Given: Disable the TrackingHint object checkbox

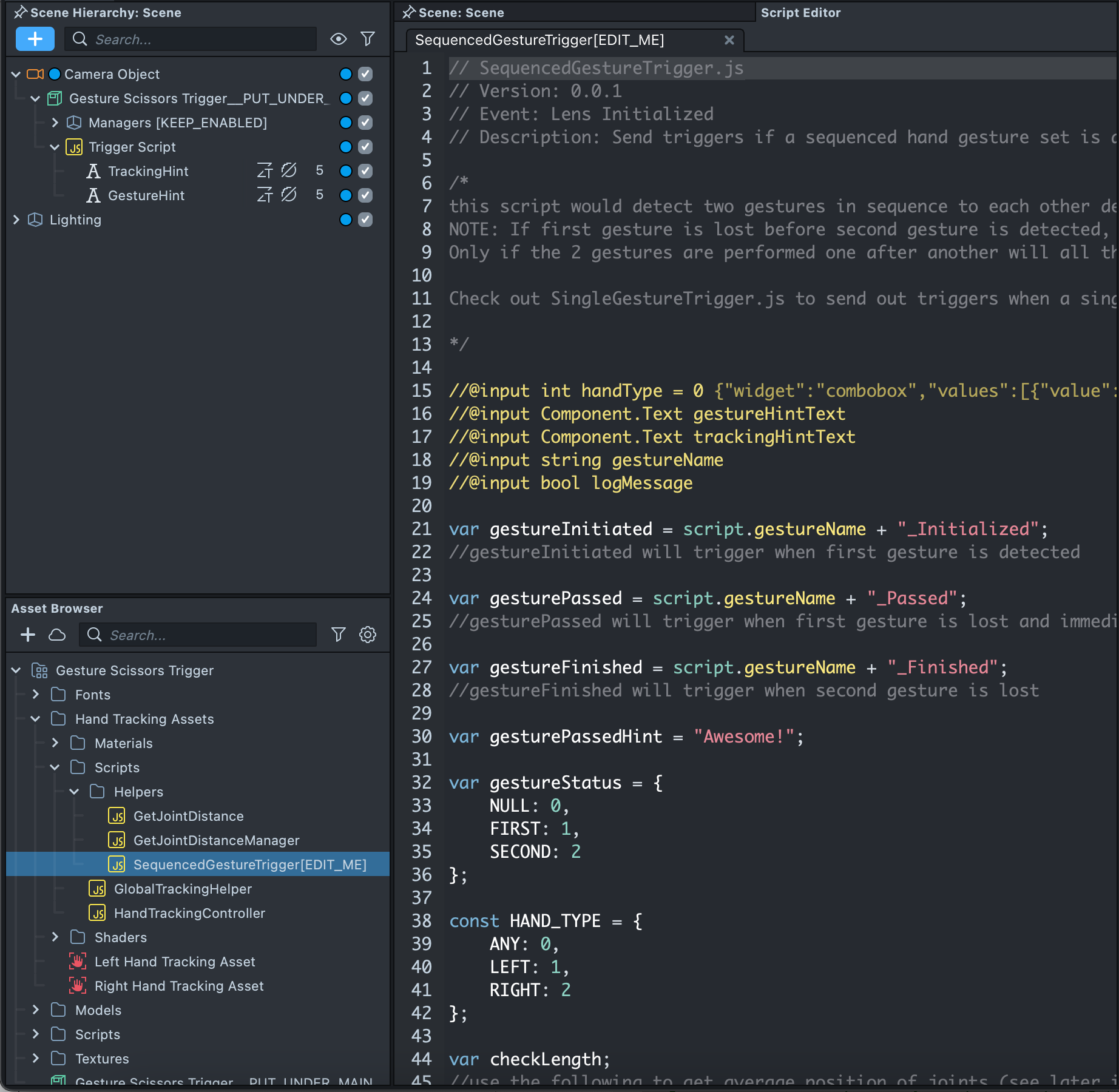Looking at the screenshot, I should tap(365, 171).
